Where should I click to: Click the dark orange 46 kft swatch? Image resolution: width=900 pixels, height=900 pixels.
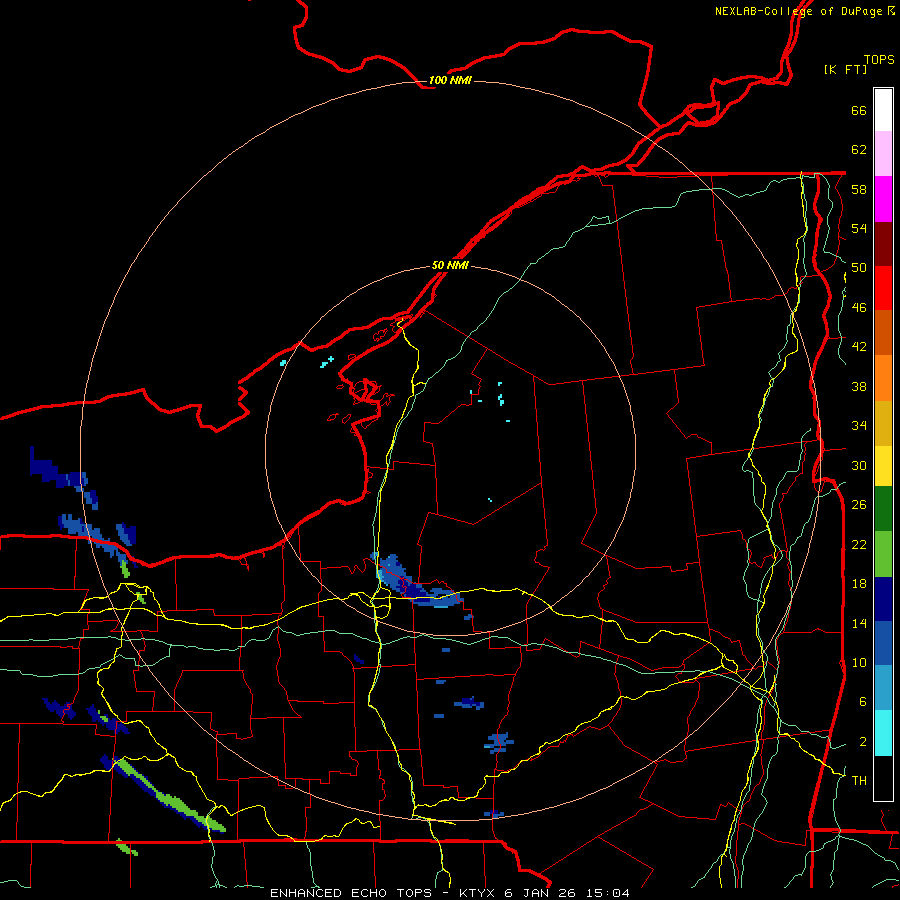pos(883,333)
